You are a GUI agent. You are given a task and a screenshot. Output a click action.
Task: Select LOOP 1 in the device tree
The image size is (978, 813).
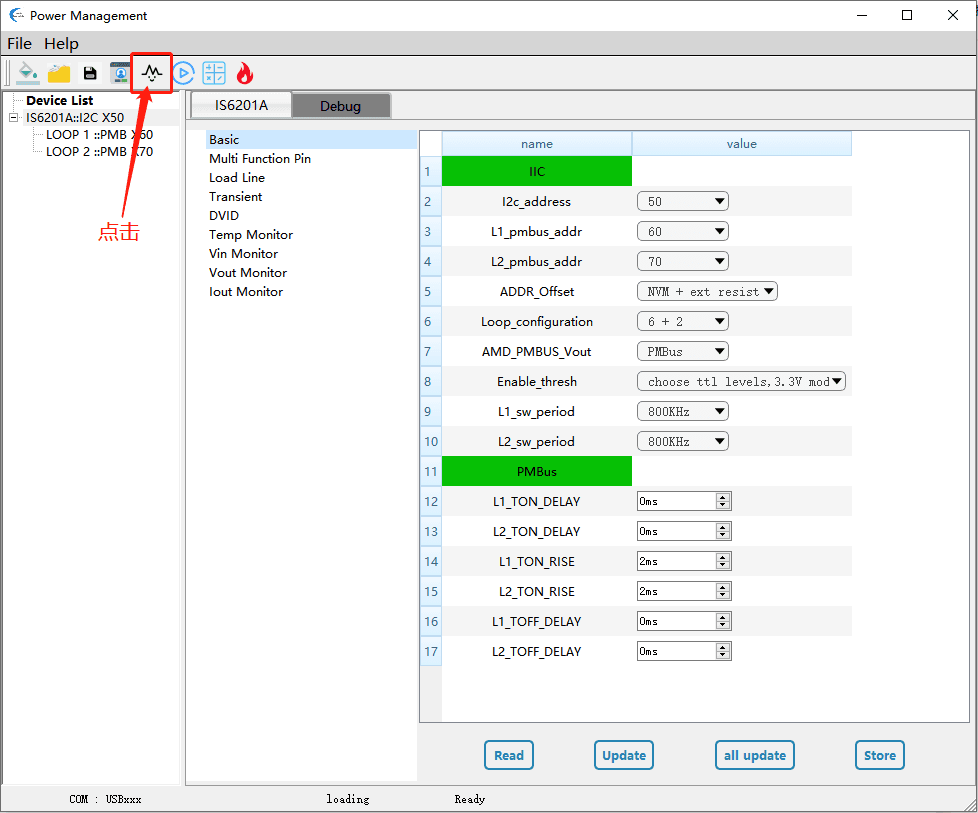pos(99,135)
